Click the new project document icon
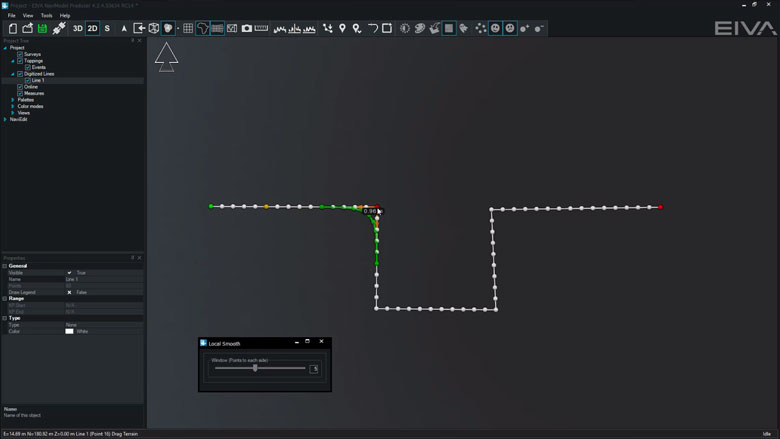The height and width of the screenshot is (439, 780). coord(13,28)
